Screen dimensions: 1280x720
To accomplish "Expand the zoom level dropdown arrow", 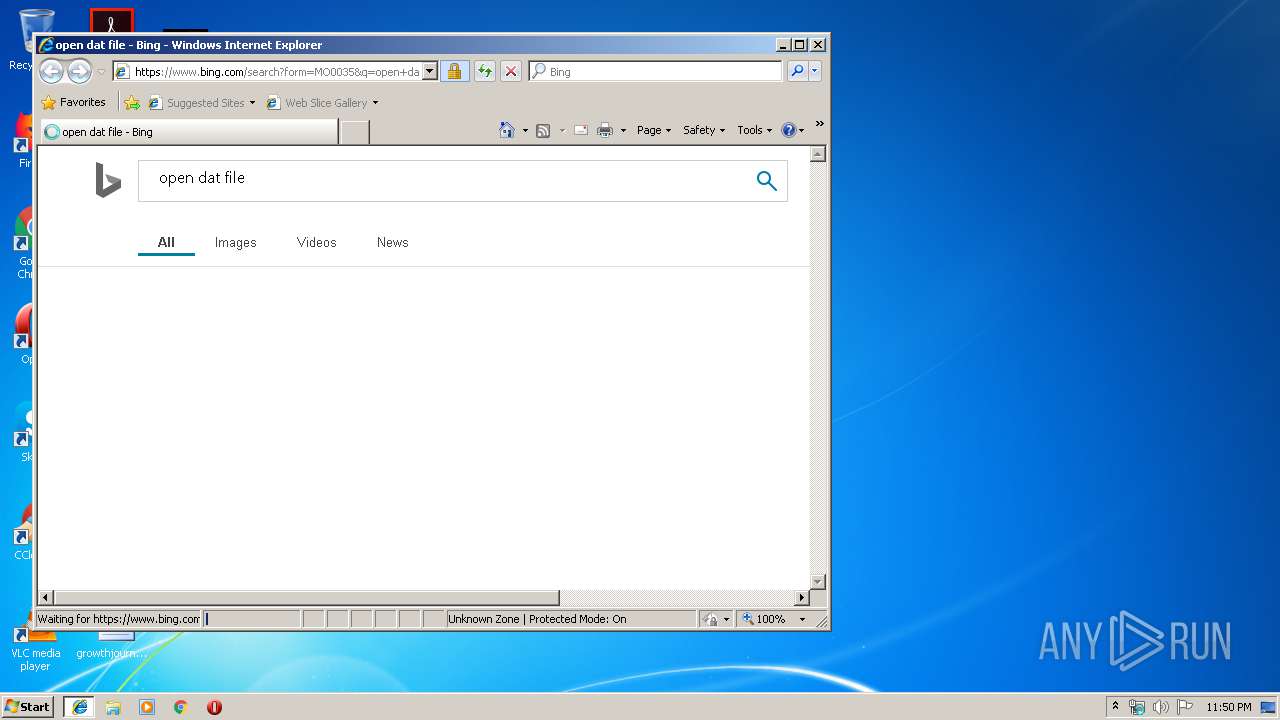I will tap(802, 619).
